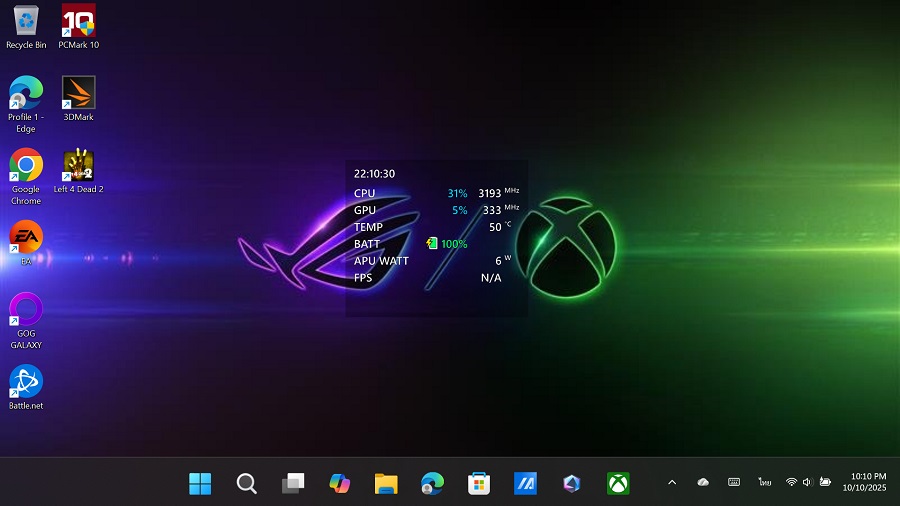Select the PCMark 10 desktop shortcut
The width and height of the screenshot is (900, 506).
click(79, 22)
